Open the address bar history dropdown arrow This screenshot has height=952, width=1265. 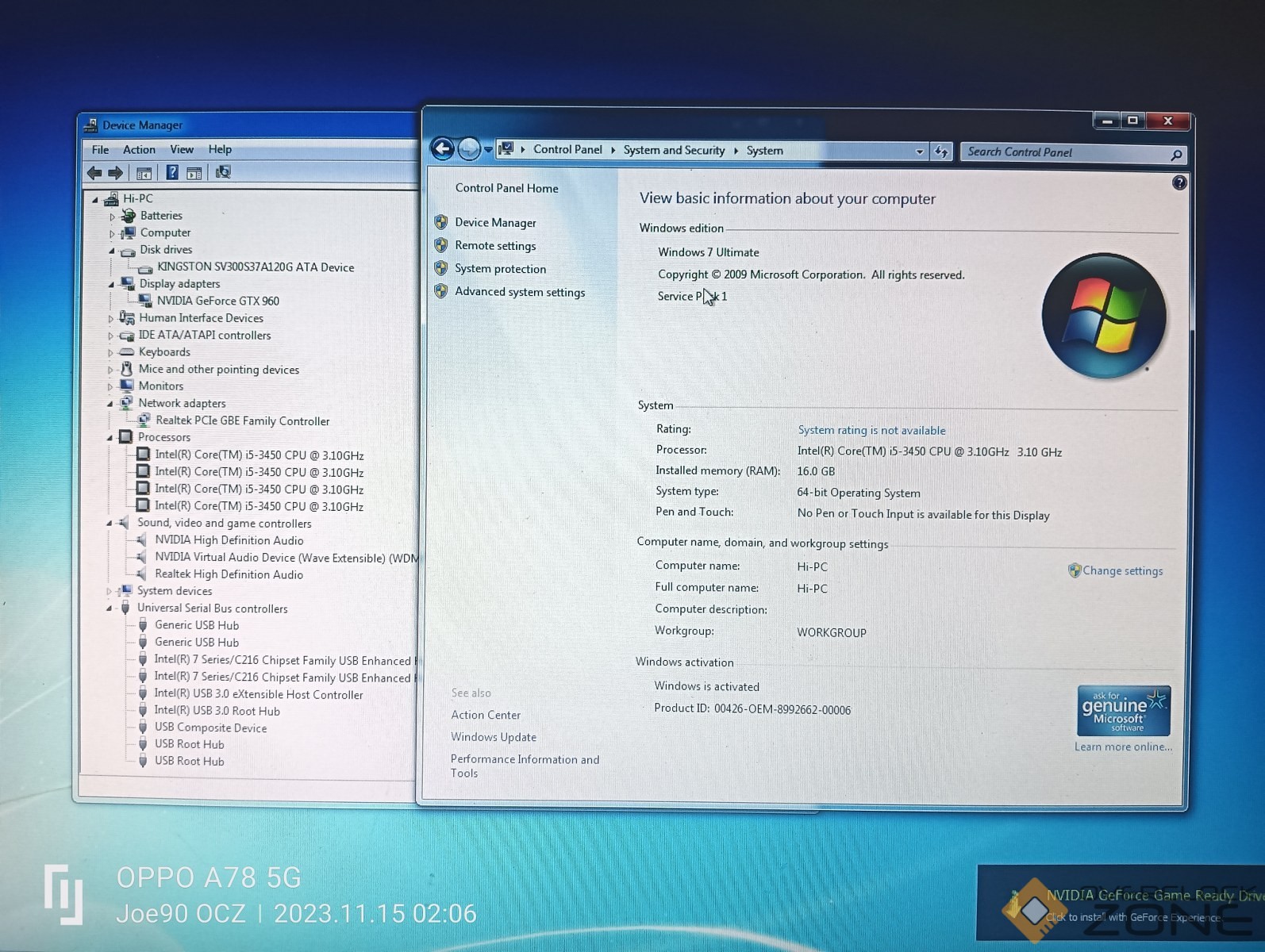[919, 152]
